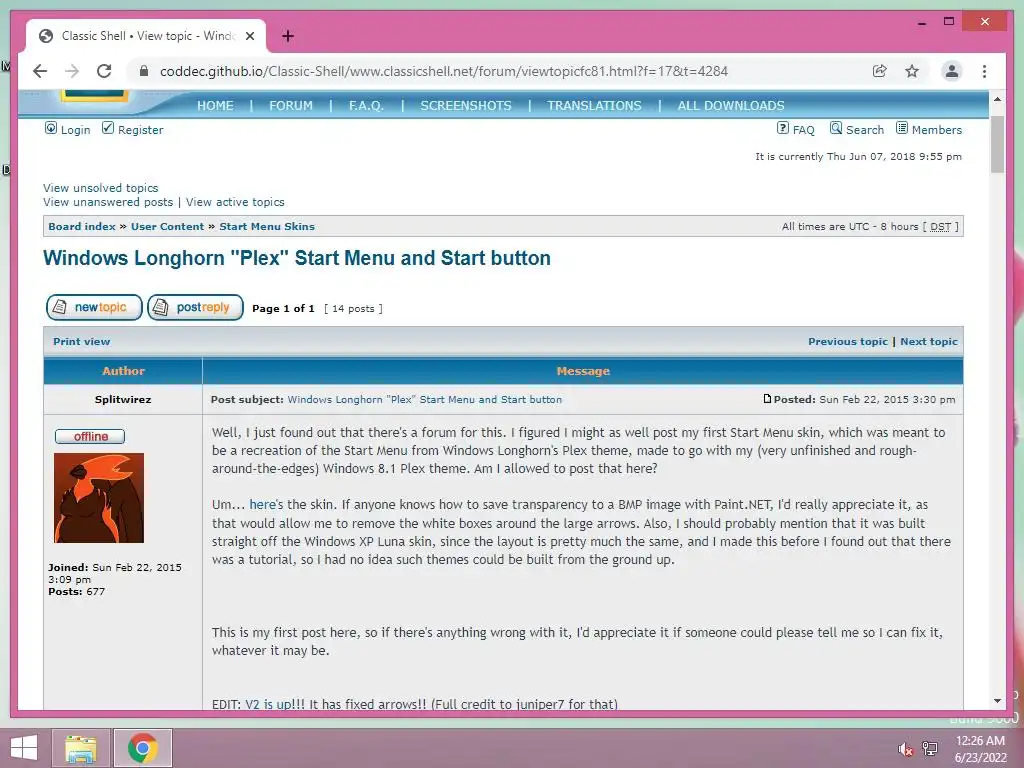Open the ALL DOWNLOADS navigation item
The height and width of the screenshot is (768, 1024).
731,106
